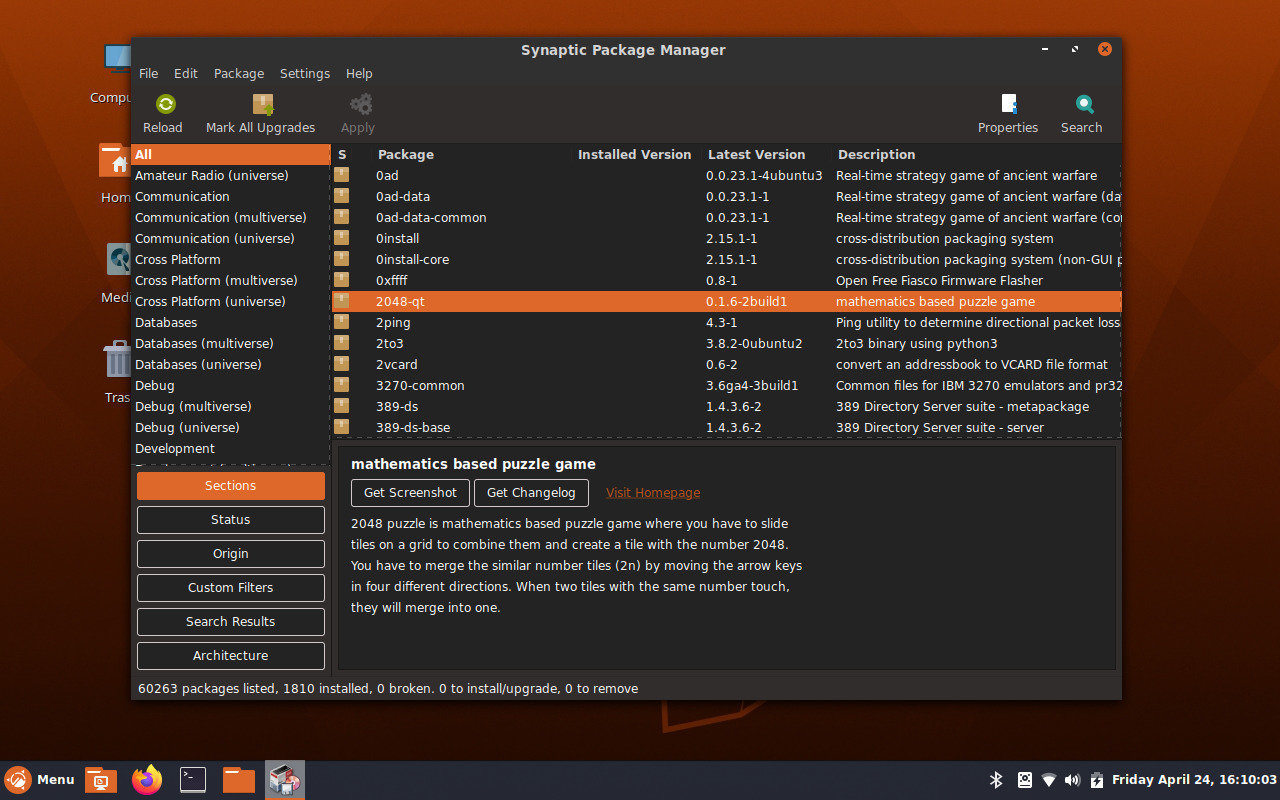Open the network tray icon
Viewport: 1280px width, 800px height.
1049,780
